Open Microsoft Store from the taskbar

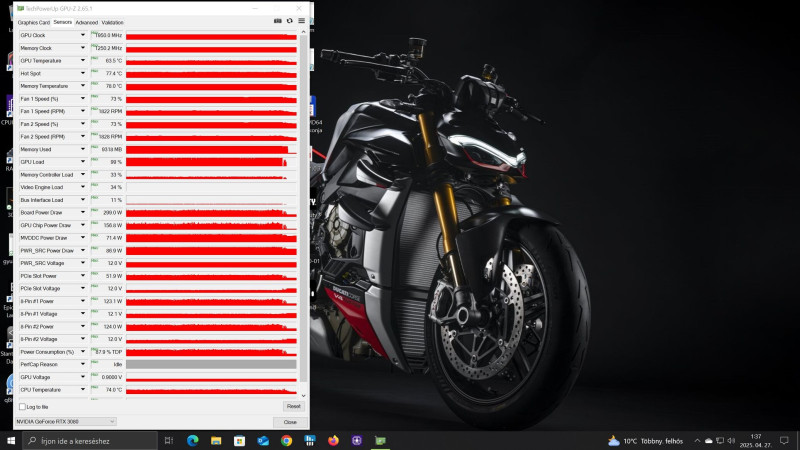point(239,440)
